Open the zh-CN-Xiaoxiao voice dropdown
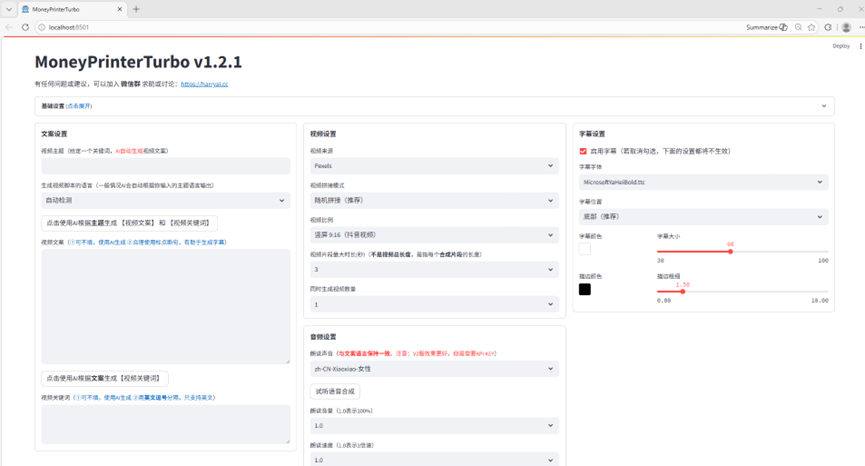The width and height of the screenshot is (865, 466). tap(434, 369)
